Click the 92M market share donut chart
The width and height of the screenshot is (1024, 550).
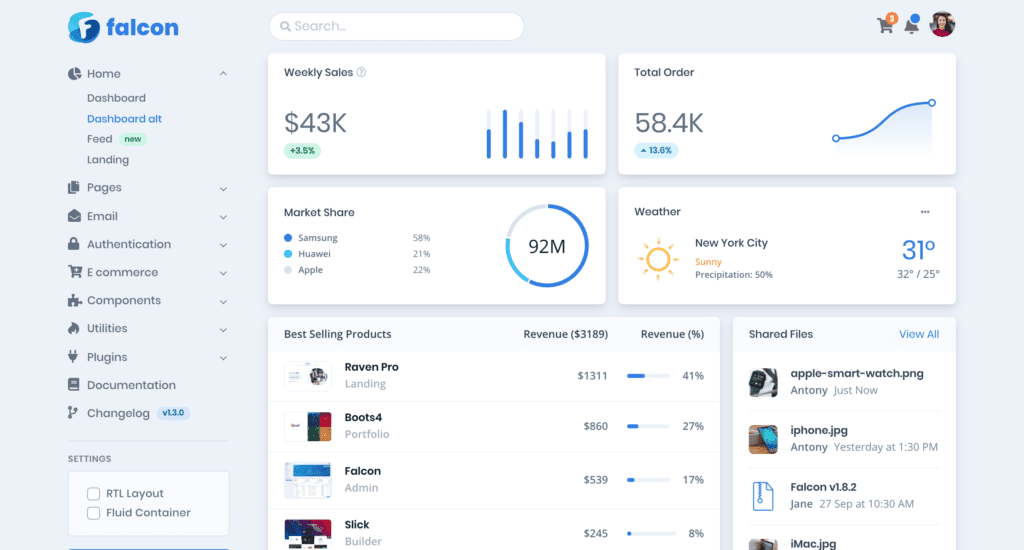point(547,246)
